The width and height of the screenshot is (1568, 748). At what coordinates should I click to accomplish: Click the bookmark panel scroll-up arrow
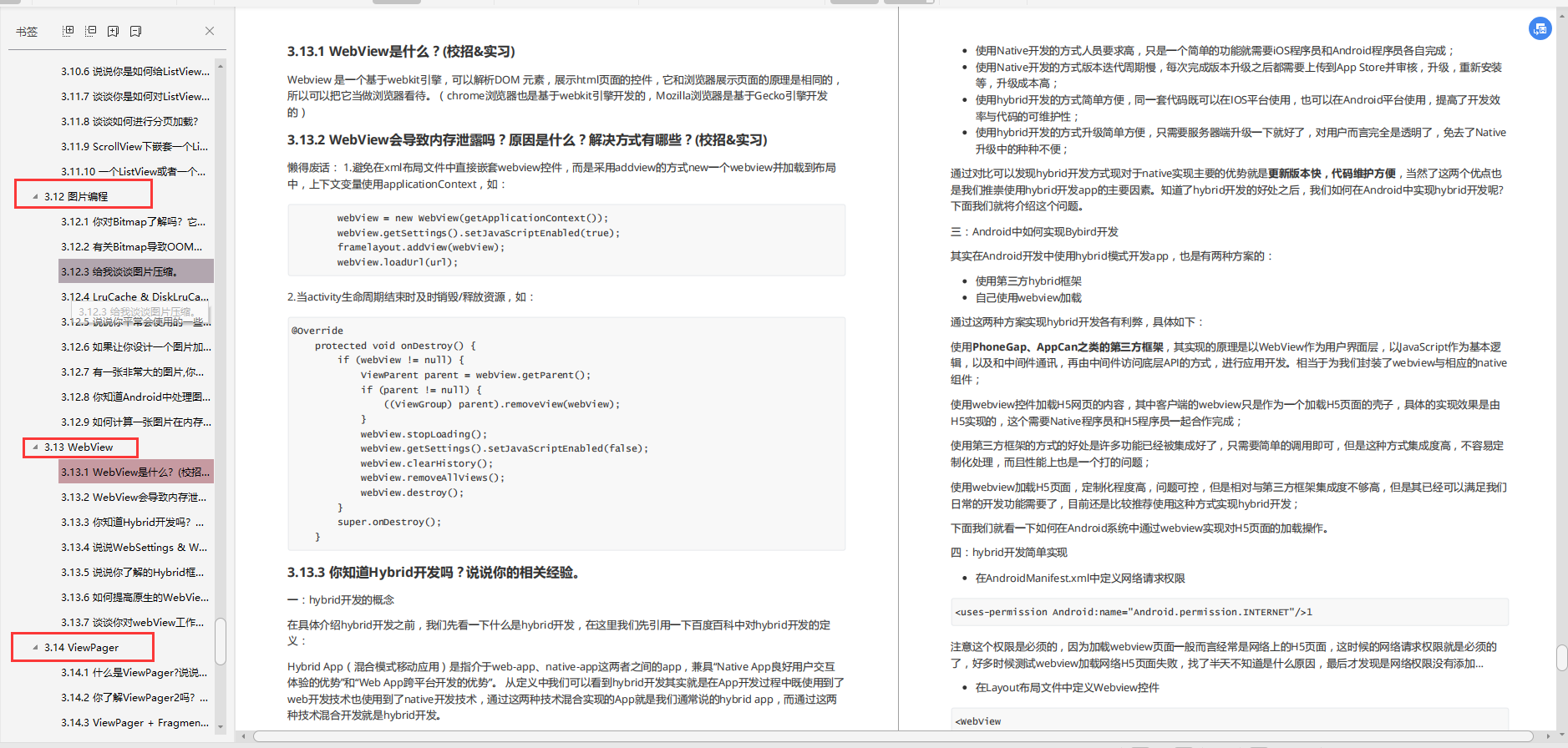click(221, 65)
